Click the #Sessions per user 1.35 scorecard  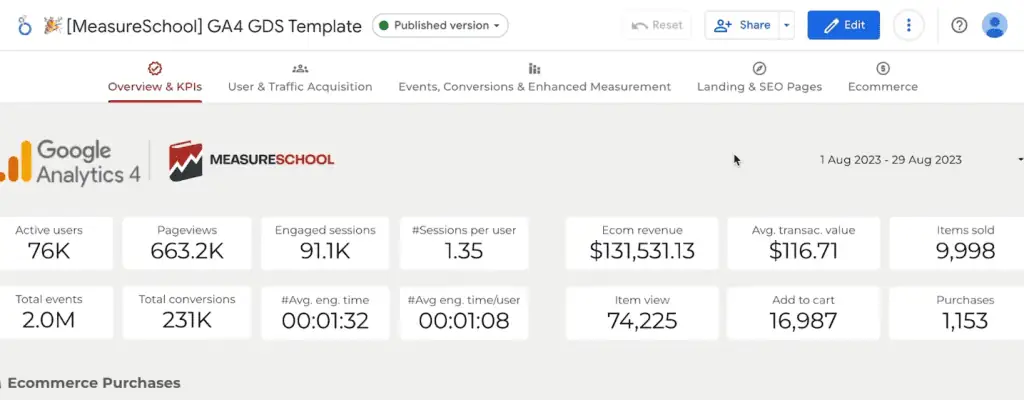coord(464,243)
